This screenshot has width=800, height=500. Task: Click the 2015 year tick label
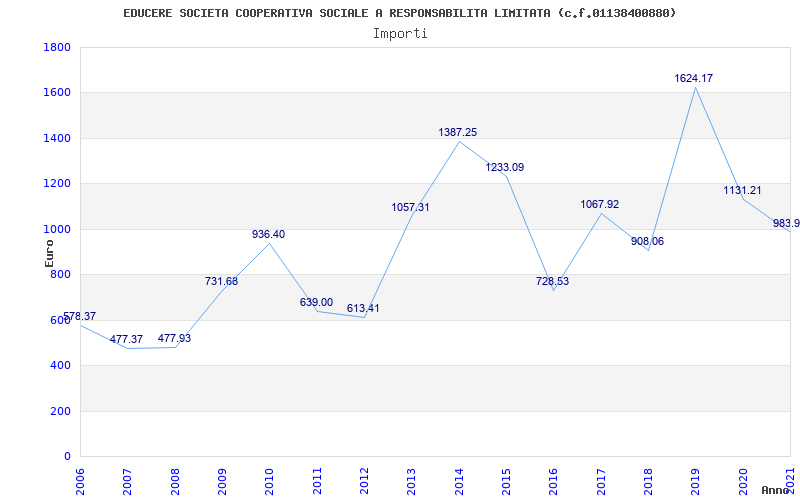(506, 482)
